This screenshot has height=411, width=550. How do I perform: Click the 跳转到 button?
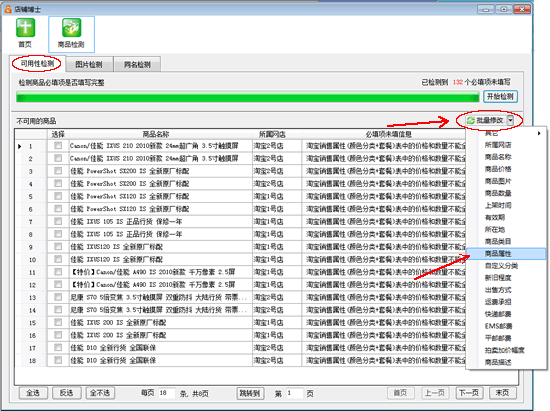[x=250, y=393]
